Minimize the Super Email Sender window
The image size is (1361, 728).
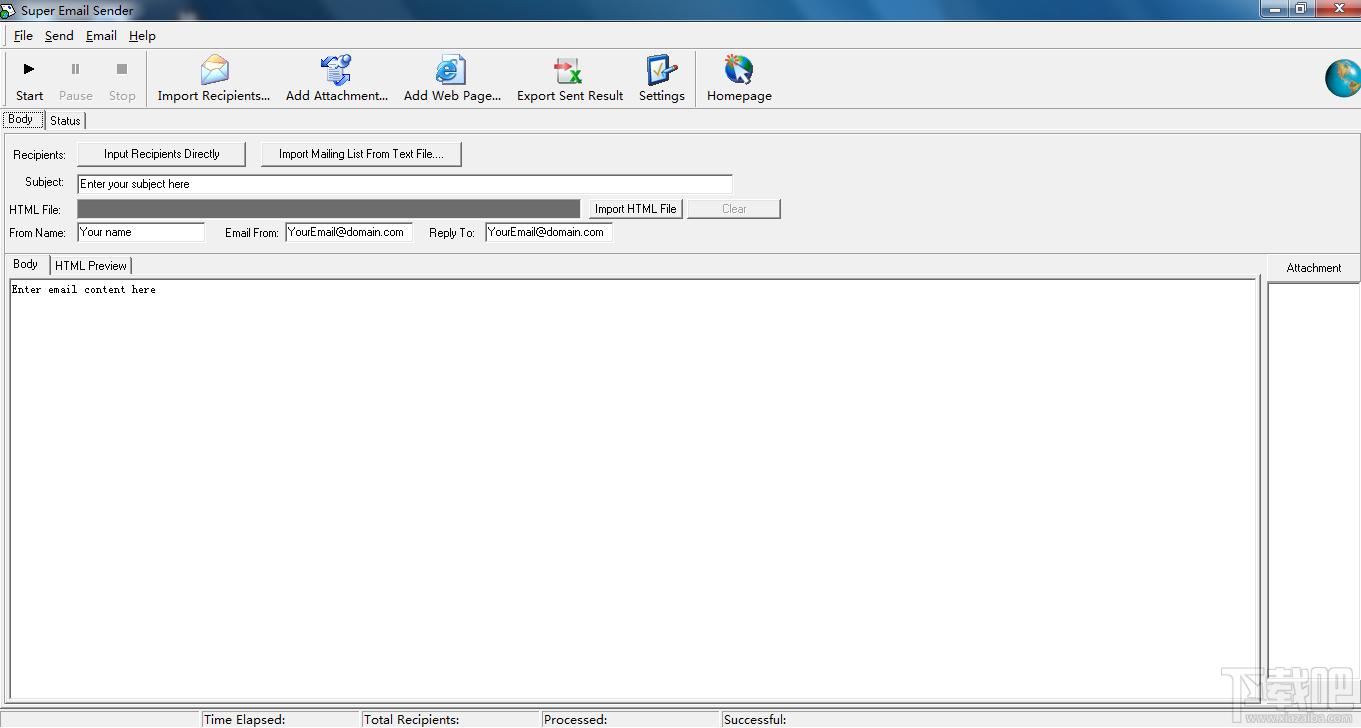[1273, 8]
